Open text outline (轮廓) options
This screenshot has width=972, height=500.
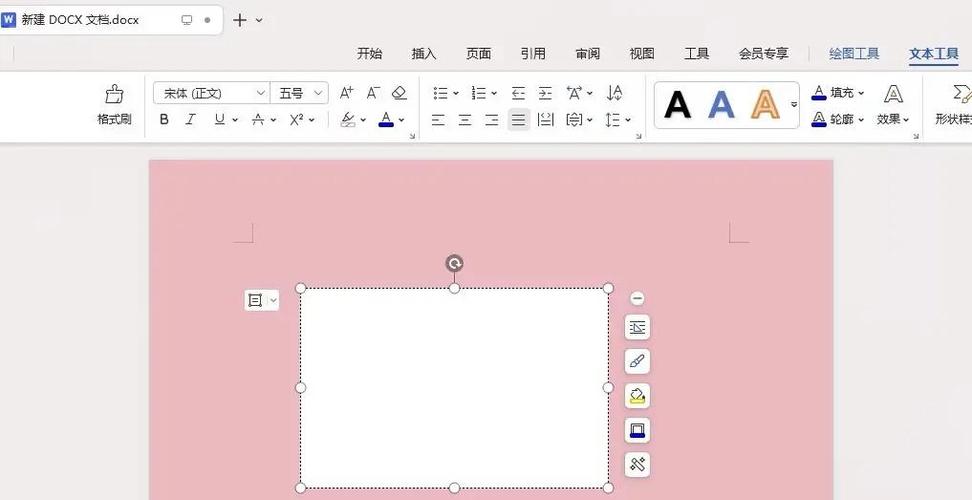[x=837, y=120]
